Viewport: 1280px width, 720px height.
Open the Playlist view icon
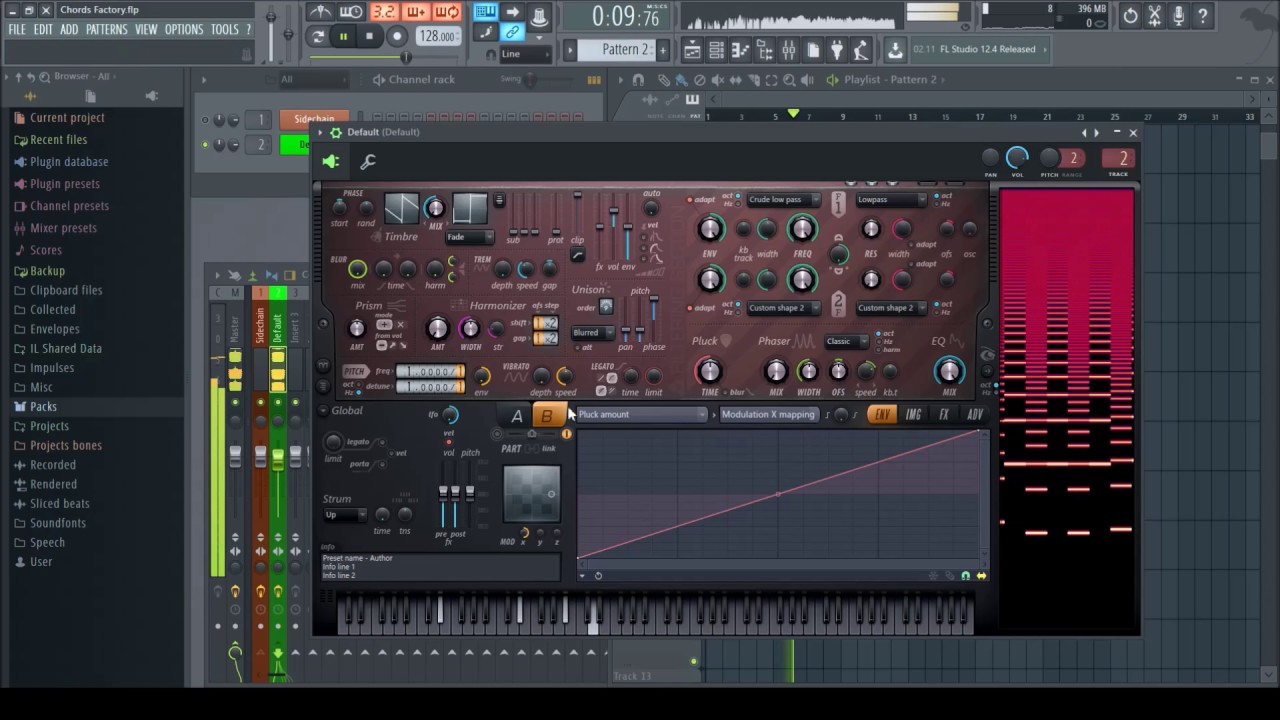pos(693,49)
